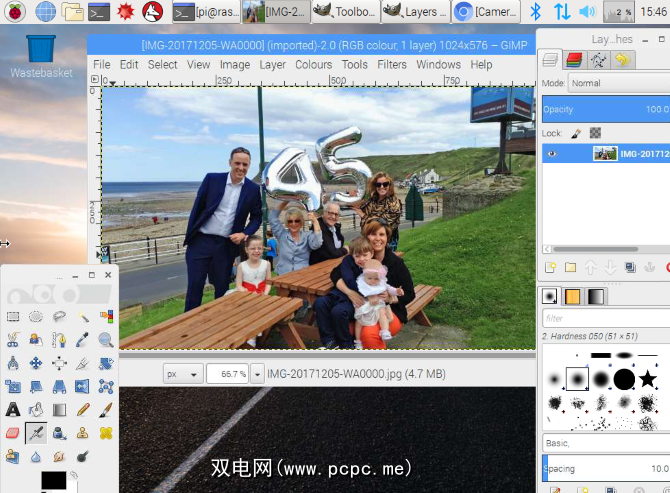670x493 pixels.
Task: Adjust the layer Opacity slider
Action: coord(605,109)
